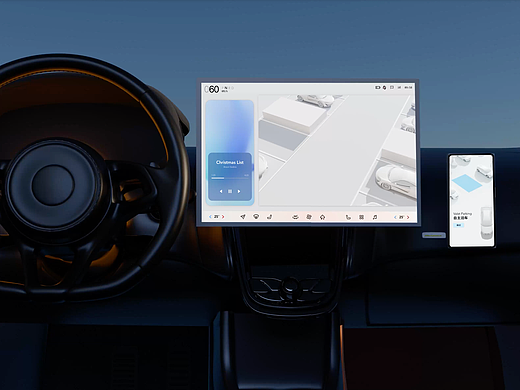The height and width of the screenshot is (390, 520).
Task: Select the parked car in map view
Action: pos(395,179)
